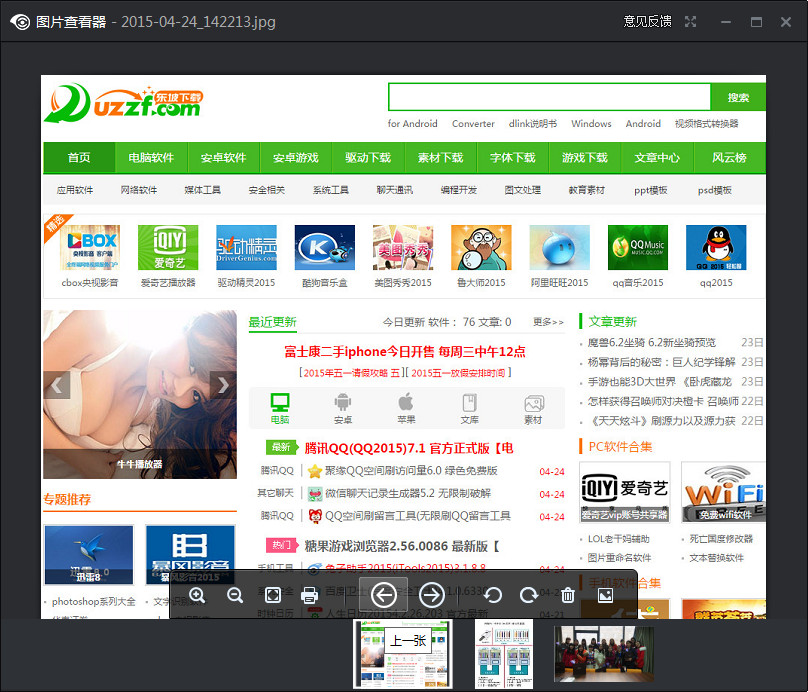
Task: Click 聚缘QQ空间刷访问量6.0 entry
Action: tap(411, 470)
